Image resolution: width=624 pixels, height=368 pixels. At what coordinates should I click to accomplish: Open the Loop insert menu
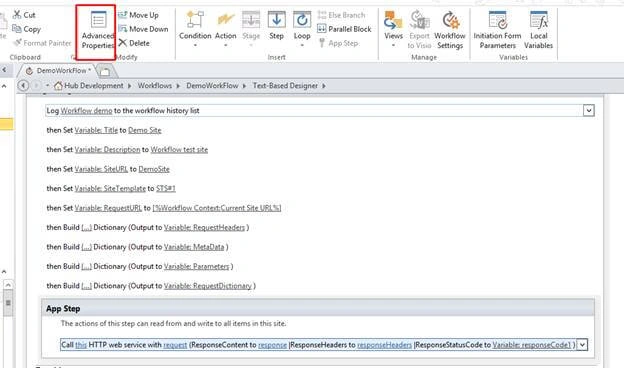[302, 29]
